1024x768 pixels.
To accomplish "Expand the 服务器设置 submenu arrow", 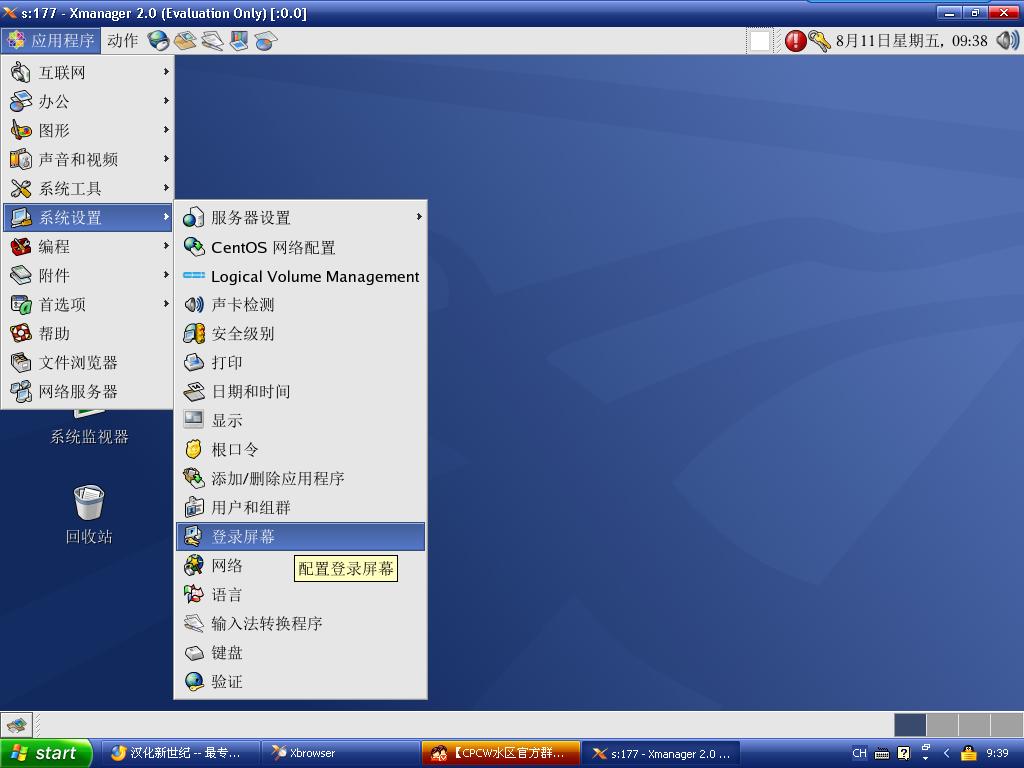I will point(419,217).
